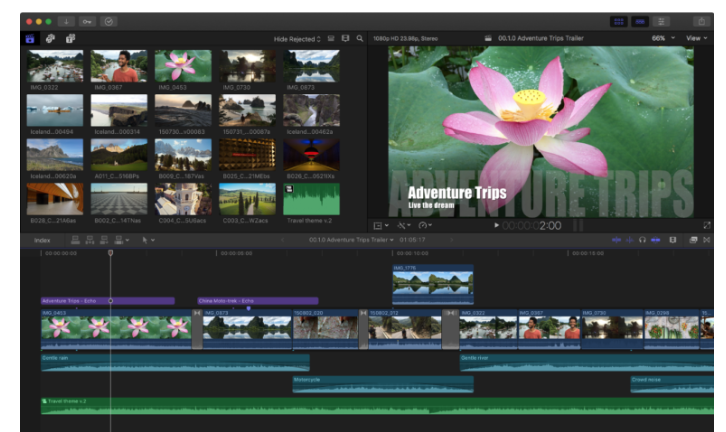Open the timeline tool selector dropdown

point(148,240)
